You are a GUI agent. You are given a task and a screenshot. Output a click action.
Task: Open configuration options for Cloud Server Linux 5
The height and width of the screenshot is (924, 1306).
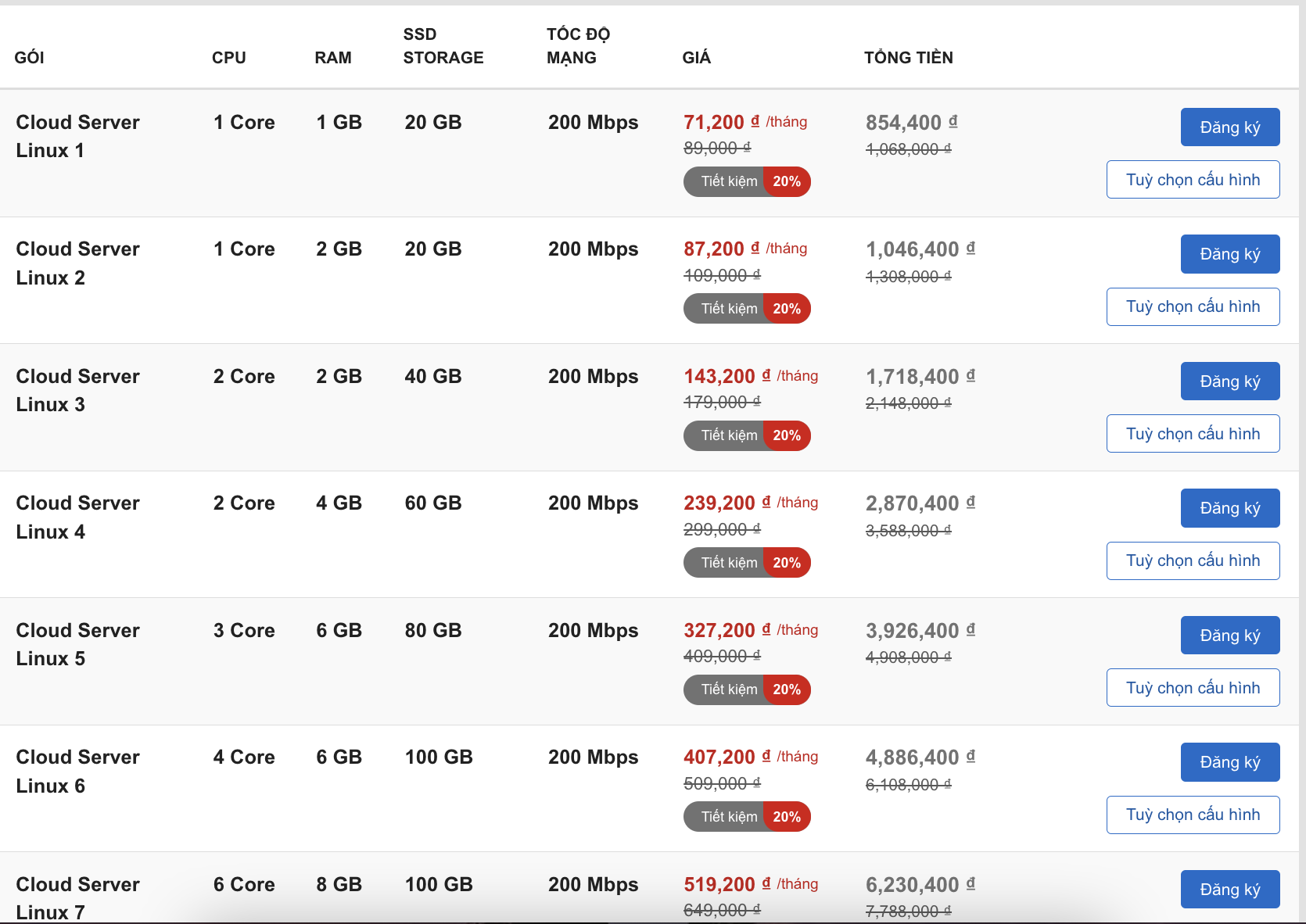1193,688
